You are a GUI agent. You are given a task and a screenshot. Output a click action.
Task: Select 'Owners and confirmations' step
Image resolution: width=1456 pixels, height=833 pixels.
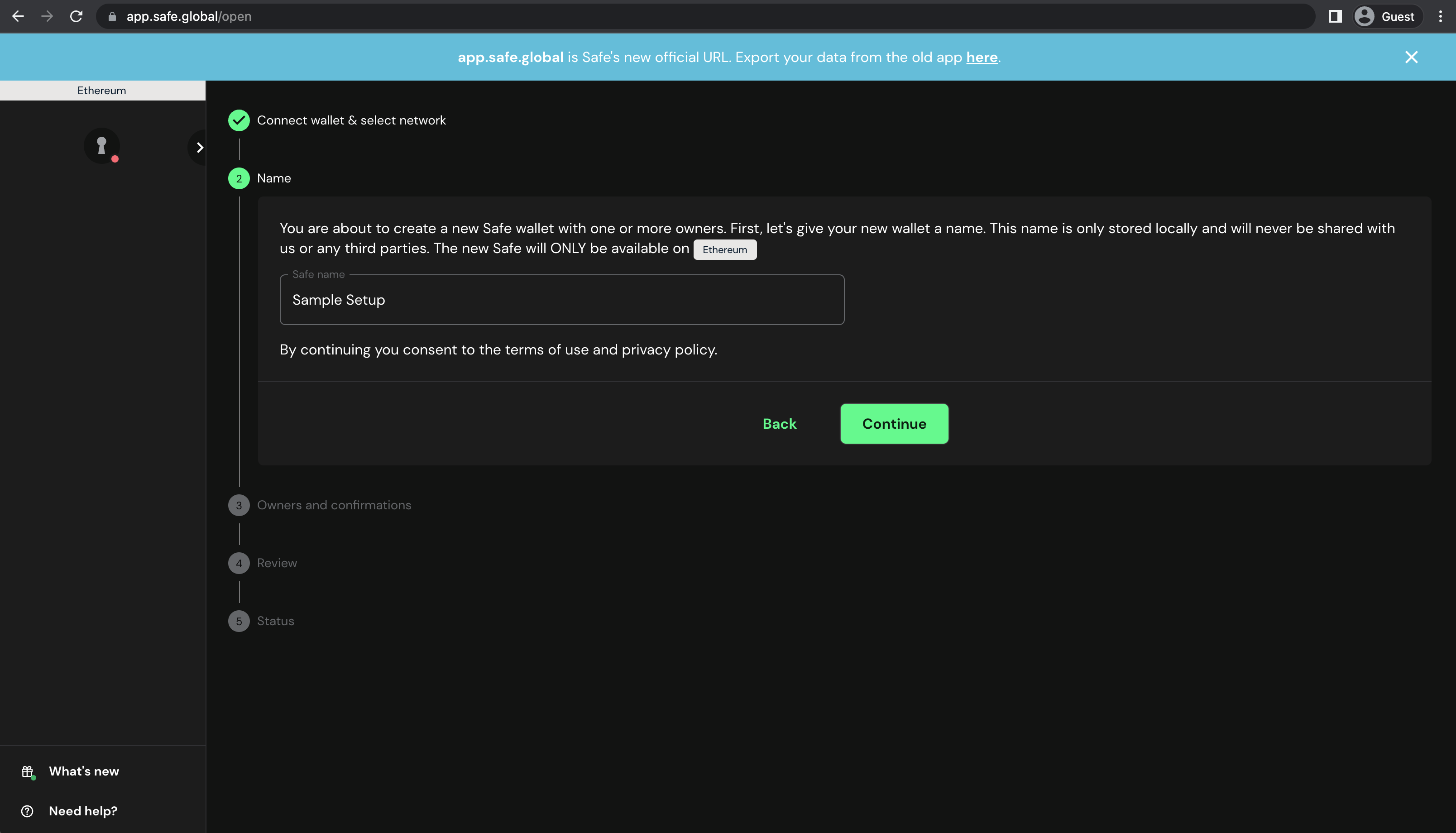(334, 505)
